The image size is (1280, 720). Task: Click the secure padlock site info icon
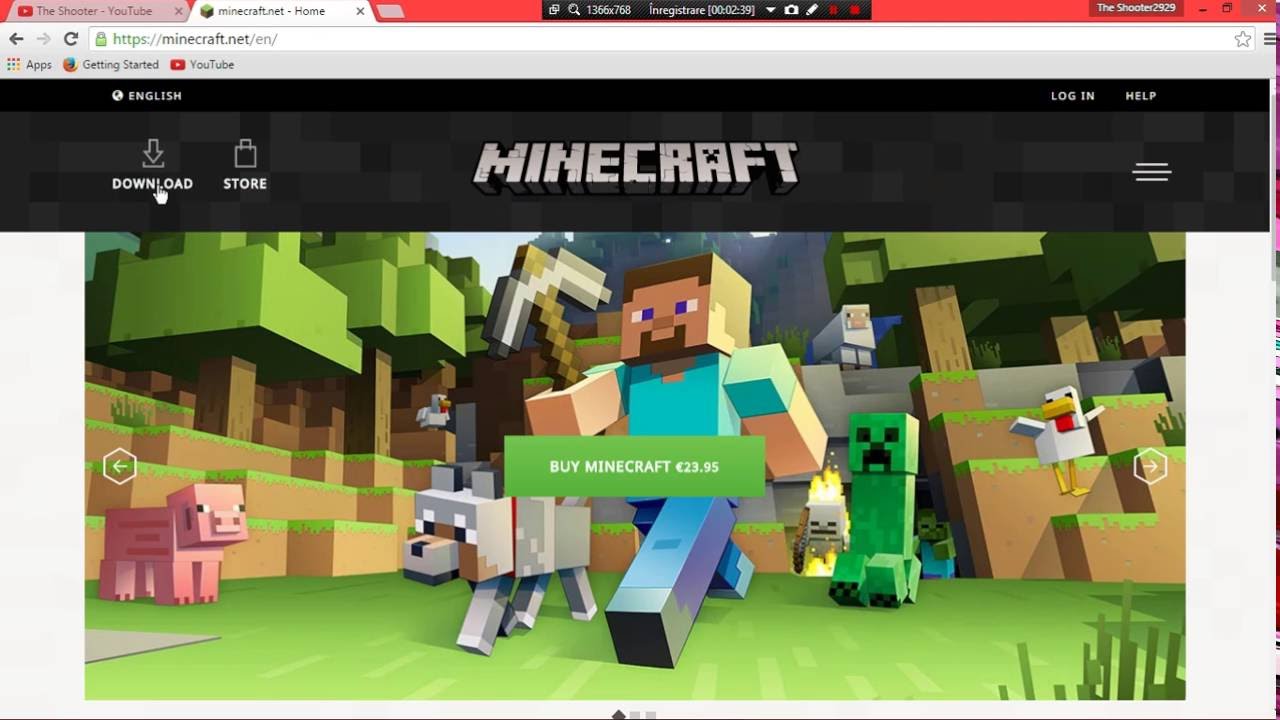point(100,39)
